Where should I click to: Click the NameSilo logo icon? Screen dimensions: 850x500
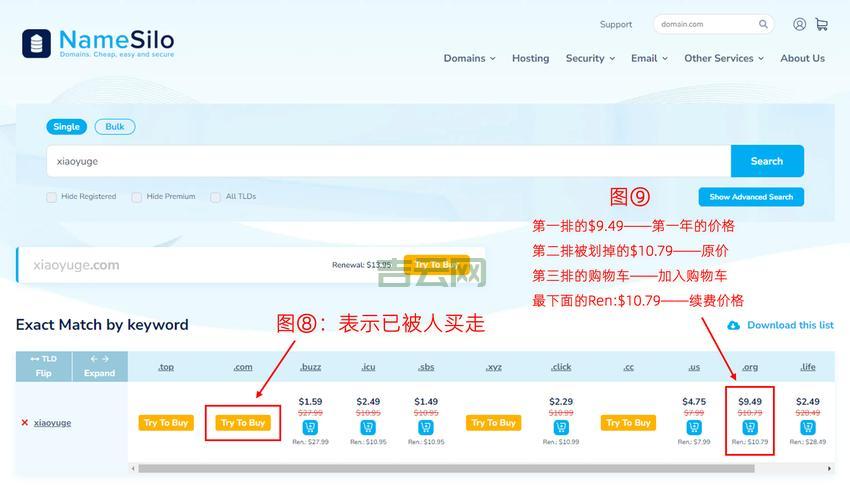(x=38, y=43)
